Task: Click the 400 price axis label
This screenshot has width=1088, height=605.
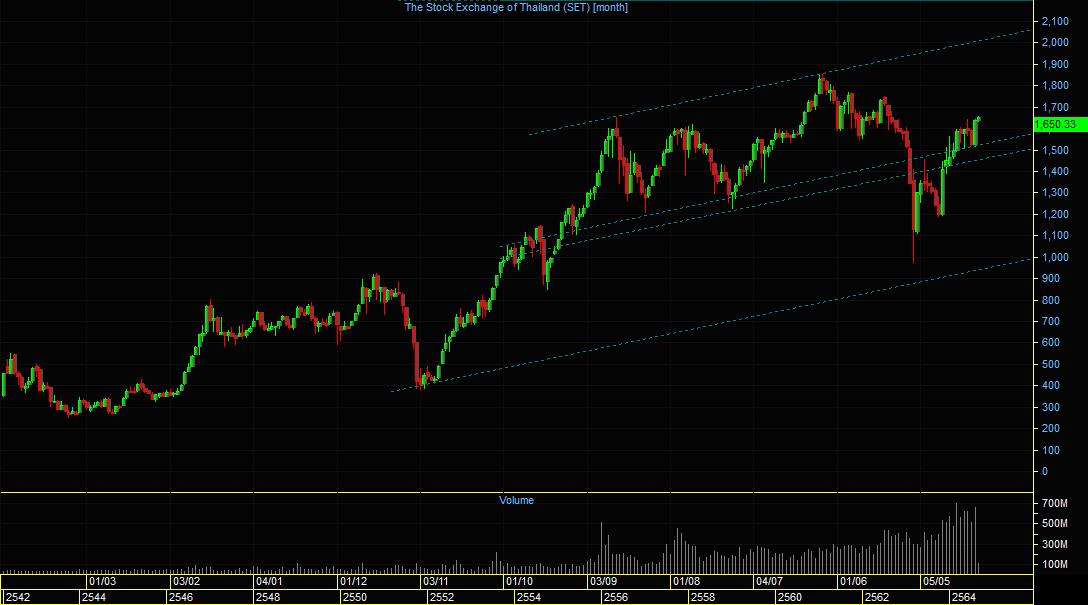Action: (1051, 386)
